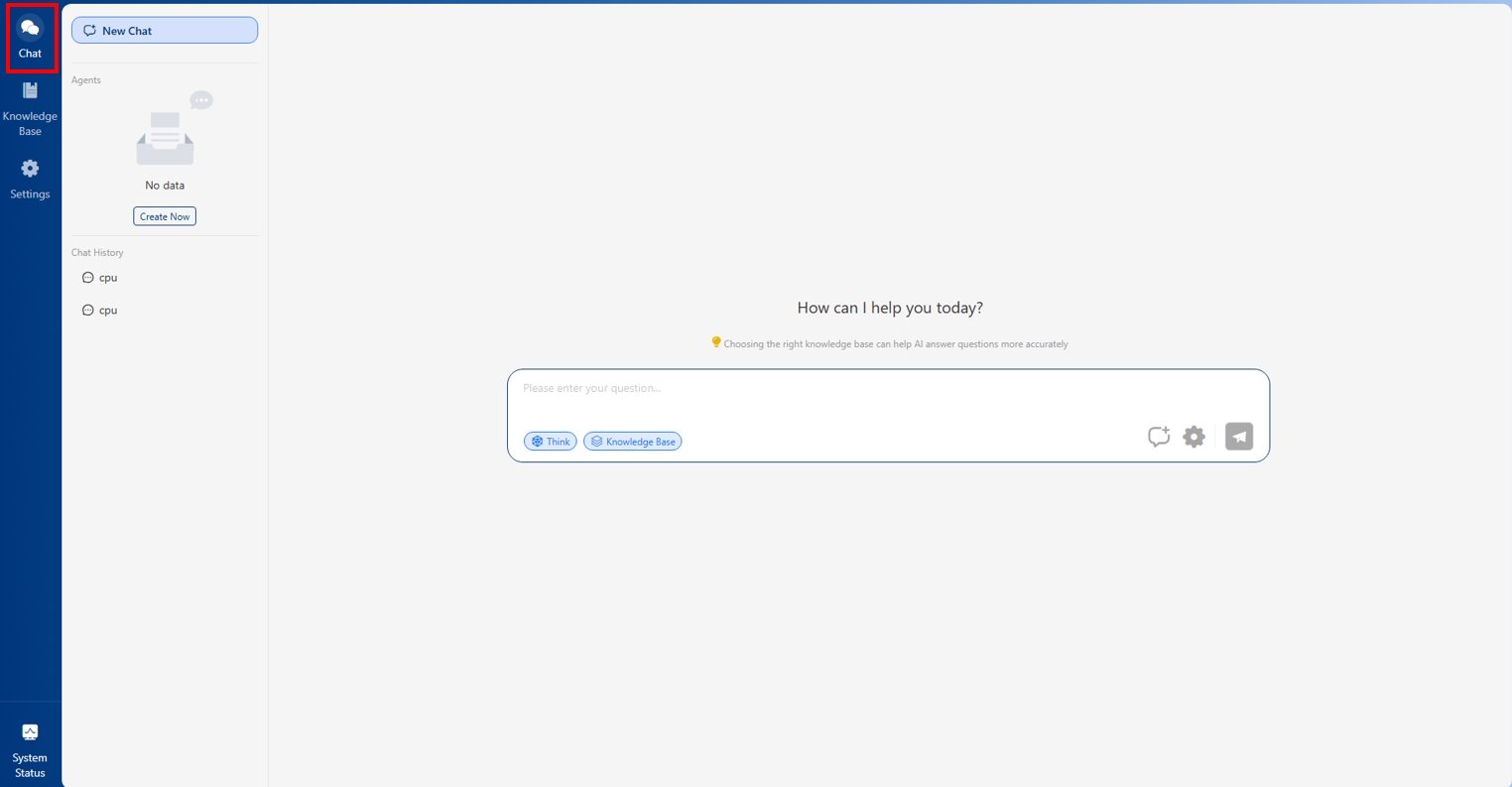
Task: Toggle the Think mode chip
Action: [x=550, y=442]
